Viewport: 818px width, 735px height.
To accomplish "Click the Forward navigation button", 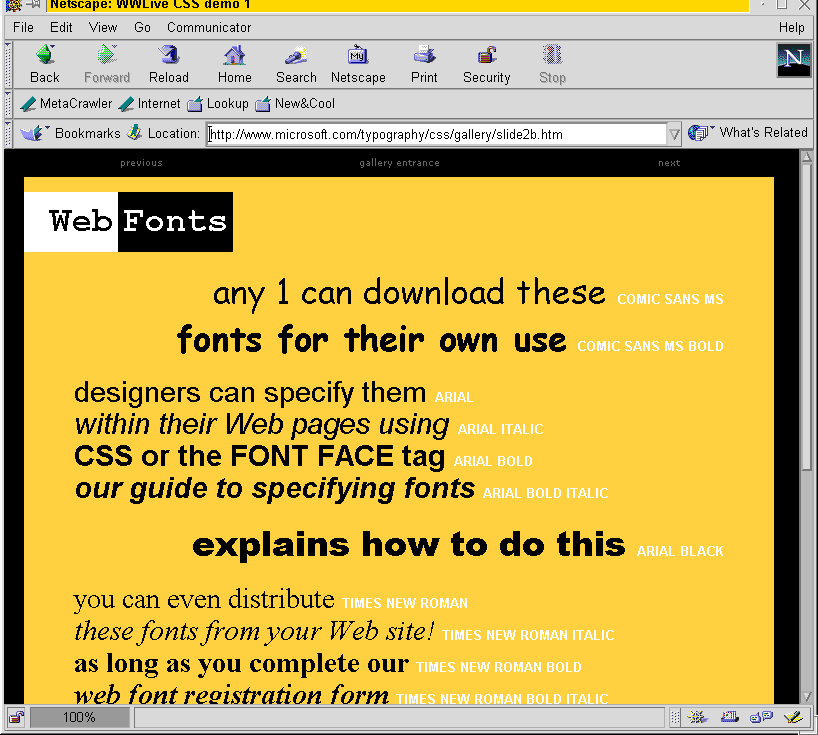I will 107,64.
